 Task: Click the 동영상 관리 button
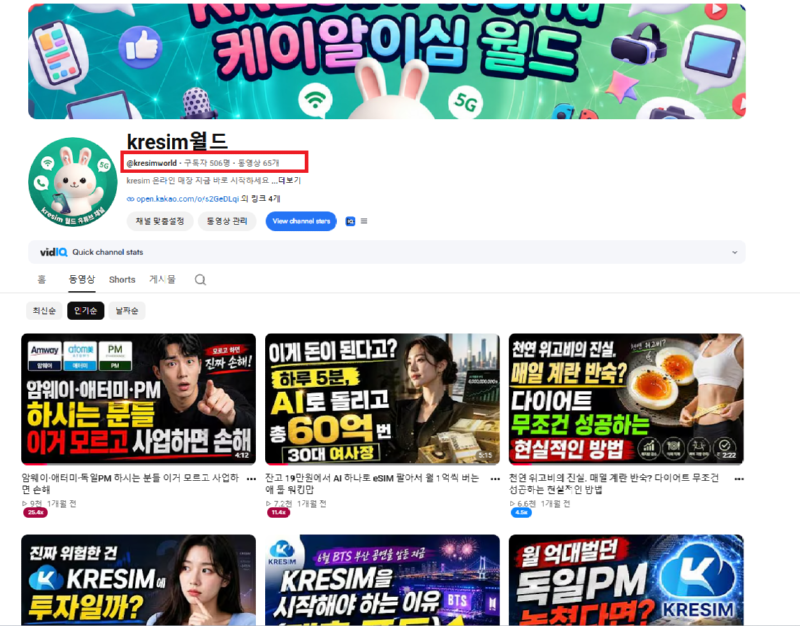(x=227, y=221)
